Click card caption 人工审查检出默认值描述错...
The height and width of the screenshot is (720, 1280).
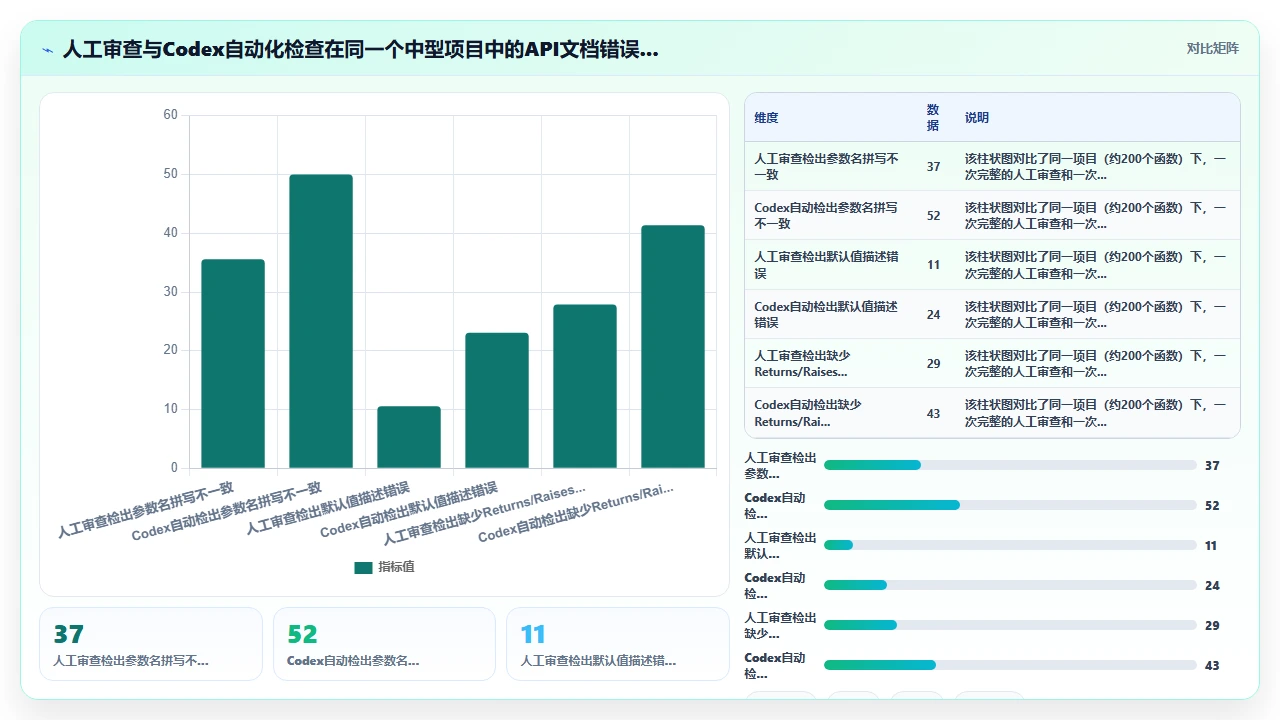(x=599, y=661)
